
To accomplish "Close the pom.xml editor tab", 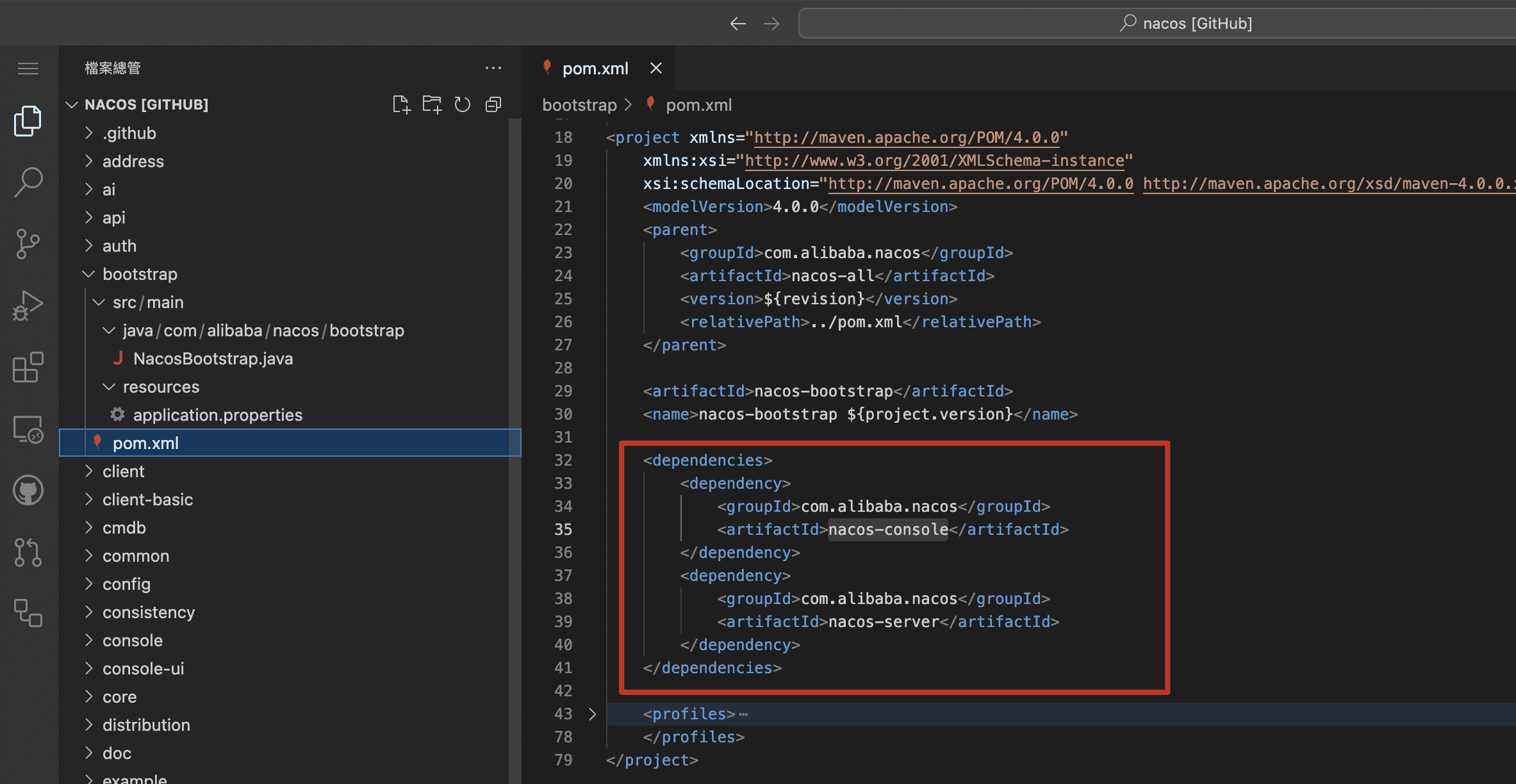I will [656, 68].
